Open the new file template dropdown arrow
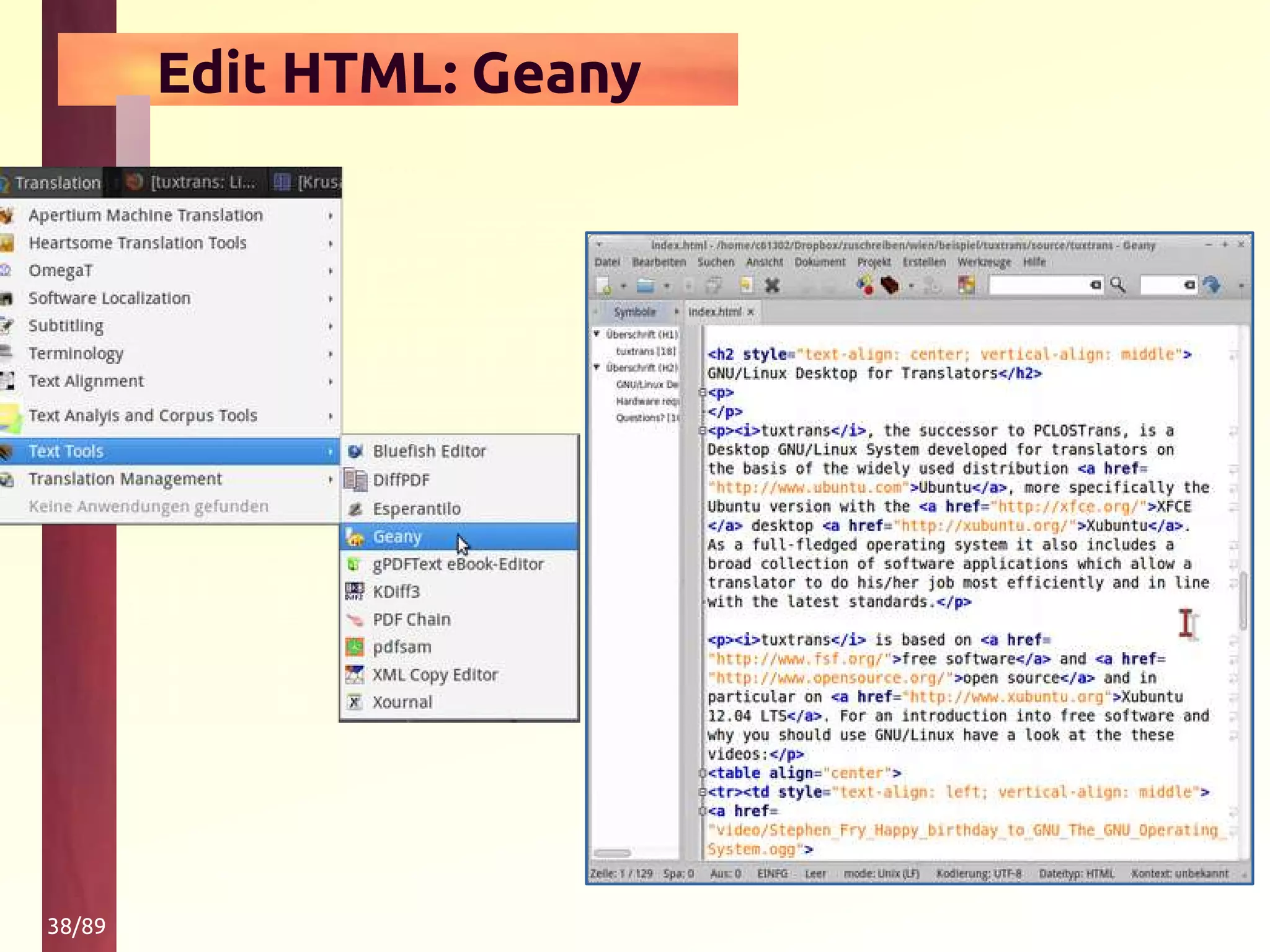 click(623, 286)
